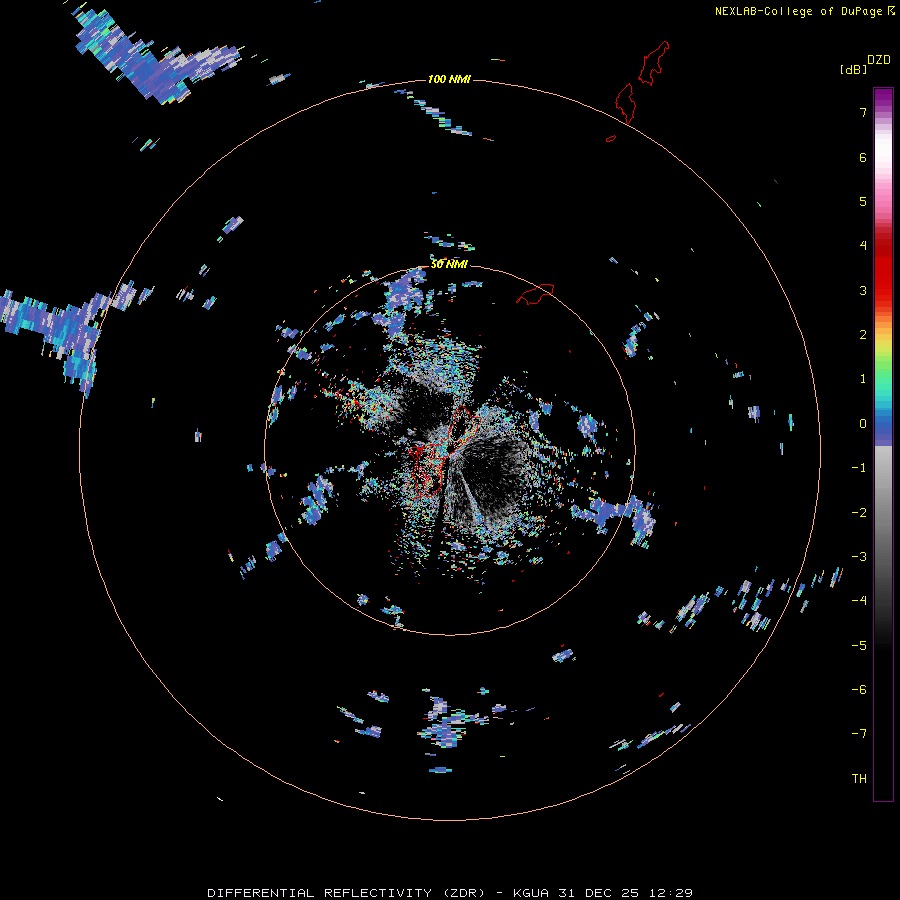Click the Rota island outline near the 50 NMI ring

(x=535, y=293)
